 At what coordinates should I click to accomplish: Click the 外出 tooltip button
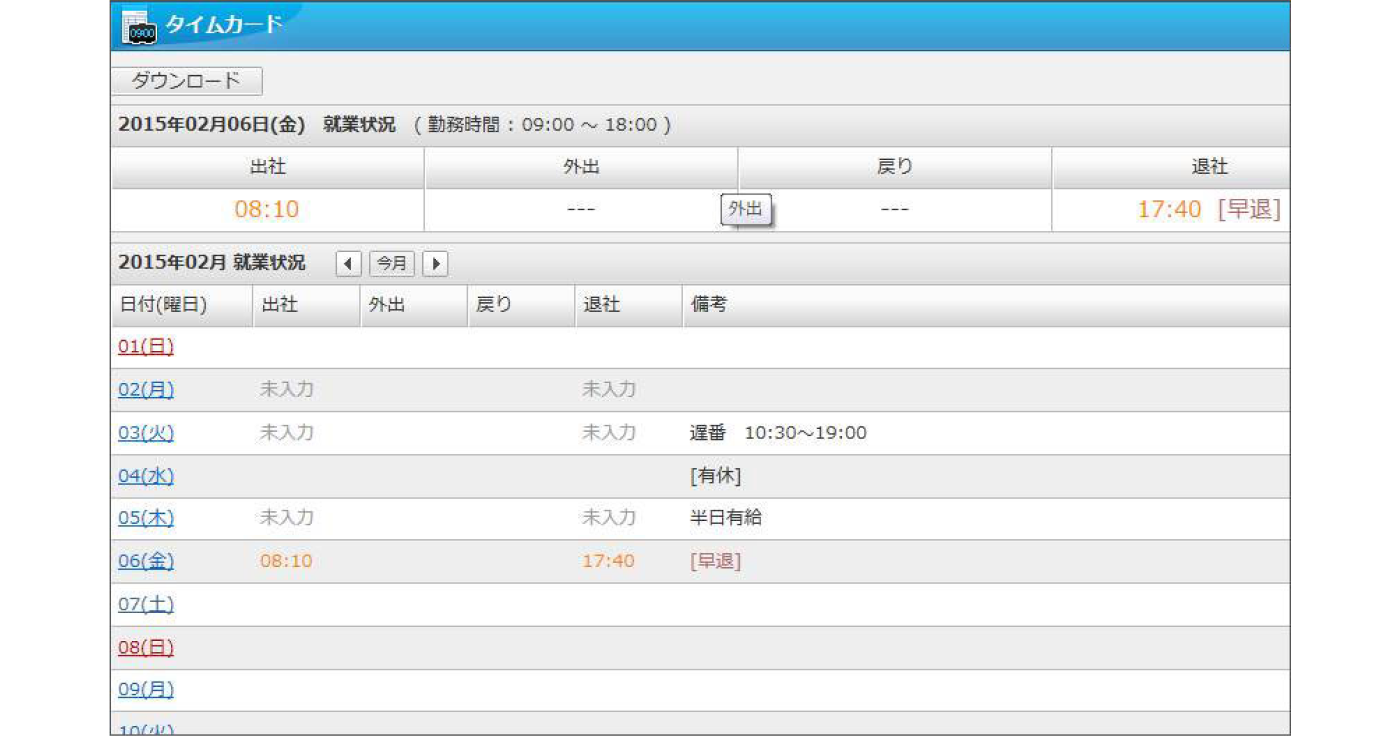(x=745, y=210)
